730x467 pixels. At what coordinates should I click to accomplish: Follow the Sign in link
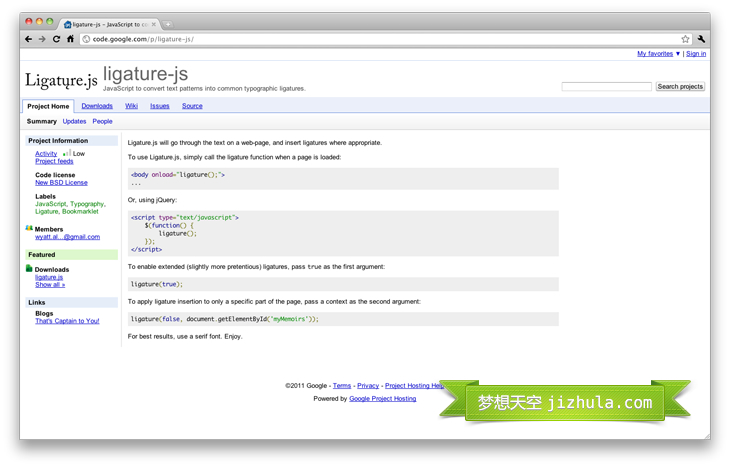pos(696,54)
